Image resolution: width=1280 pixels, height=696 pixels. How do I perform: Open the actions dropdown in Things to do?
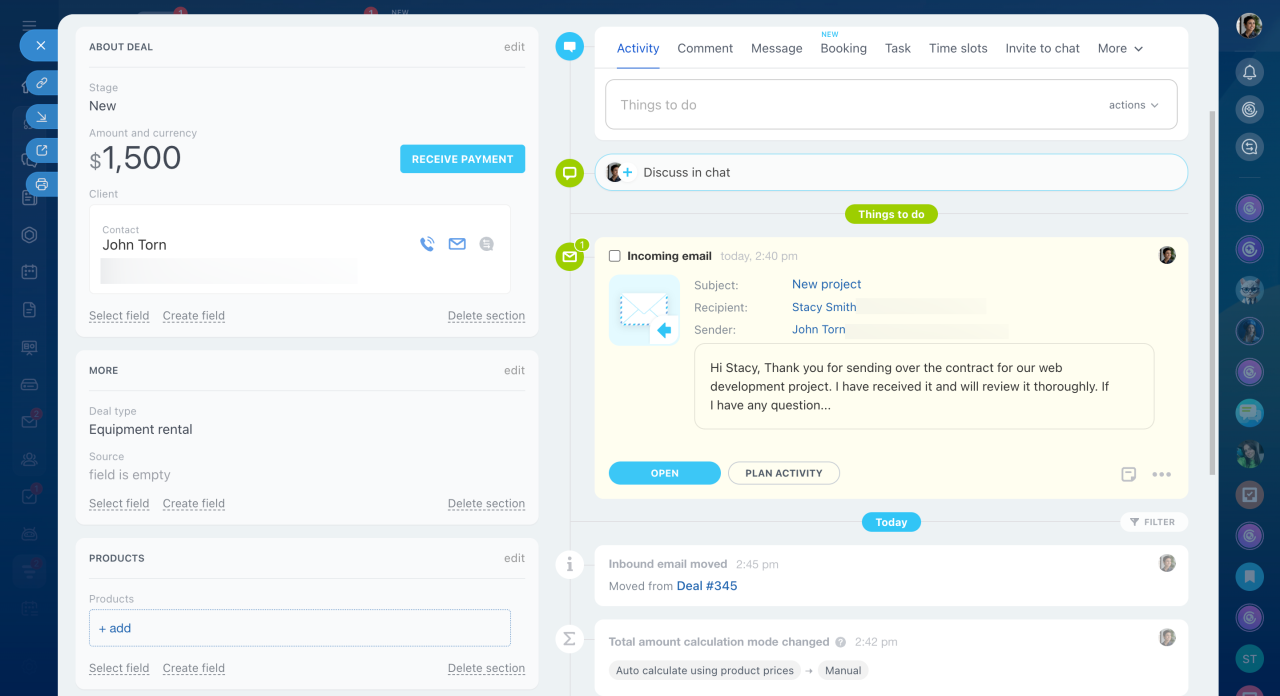(x=1133, y=105)
